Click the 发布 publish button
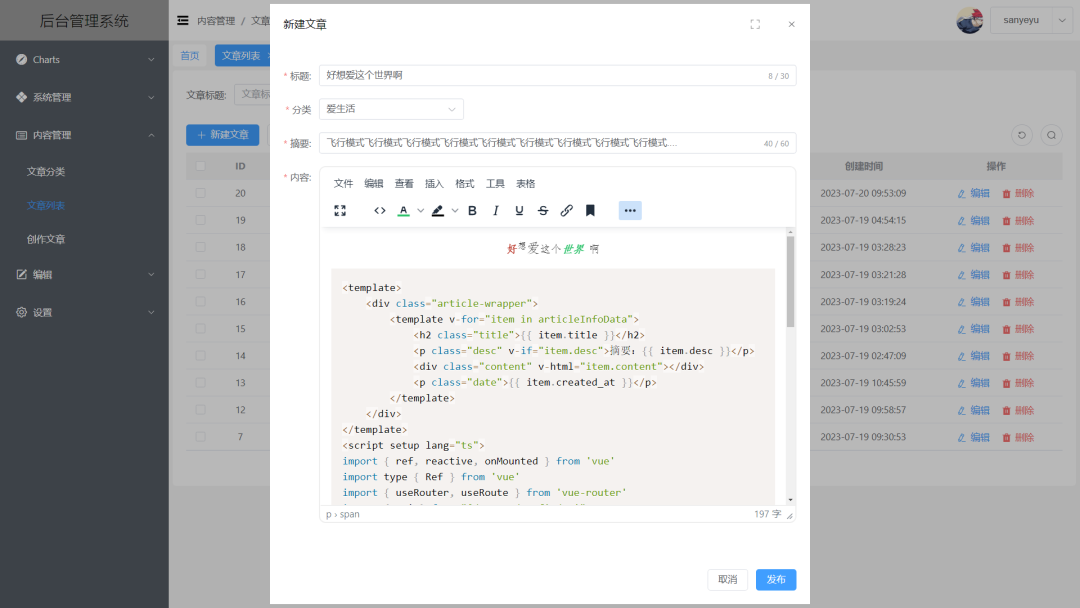 (776, 580)
